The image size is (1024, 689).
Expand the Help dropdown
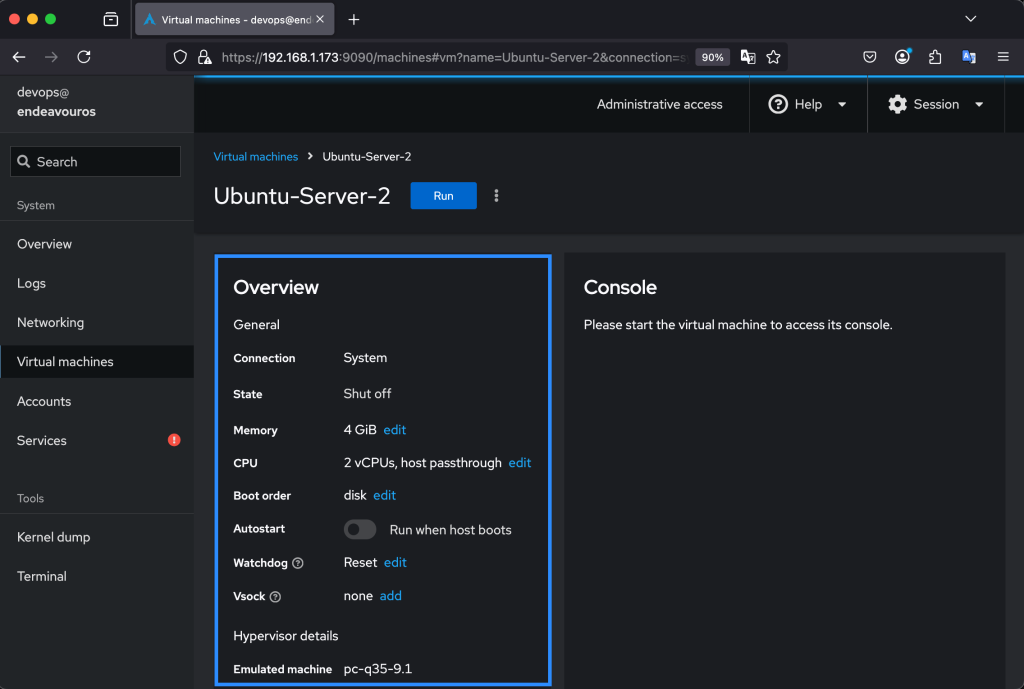tap(808, 104)
